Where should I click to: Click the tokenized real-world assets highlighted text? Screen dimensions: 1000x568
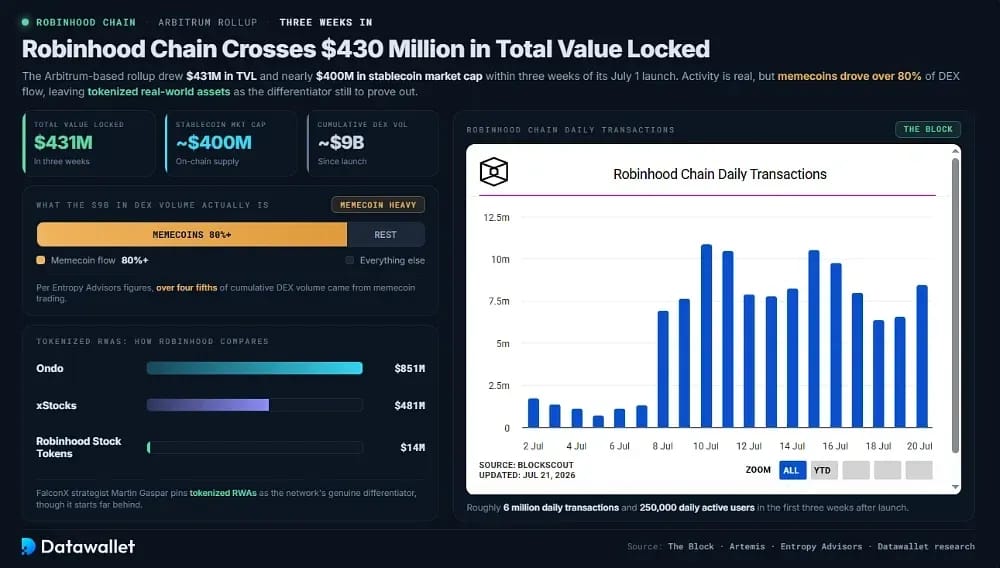pyautogui.click(x=159, y=92)
